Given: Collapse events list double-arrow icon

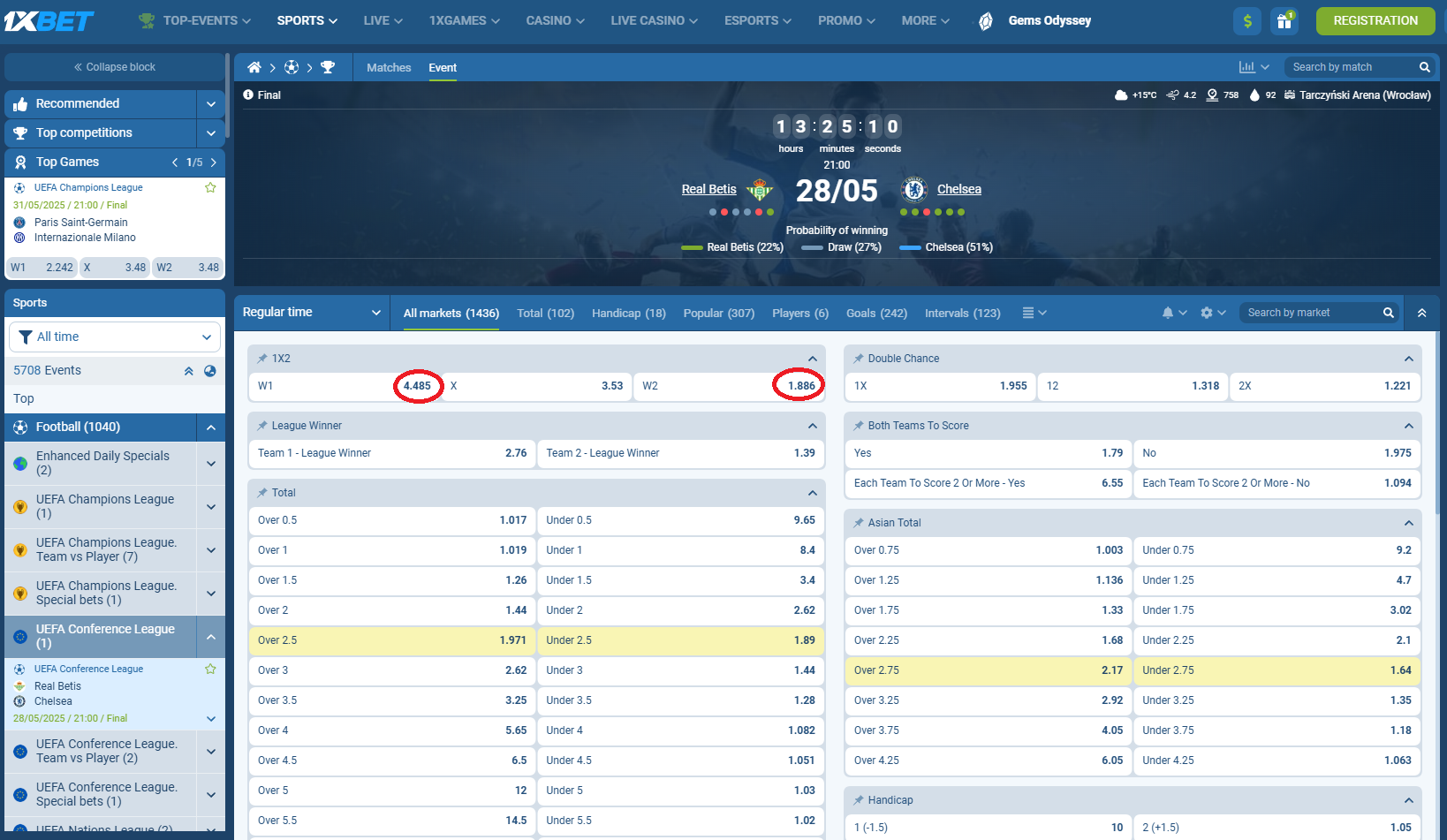Looking at the screenshot, I should [188, 371].
